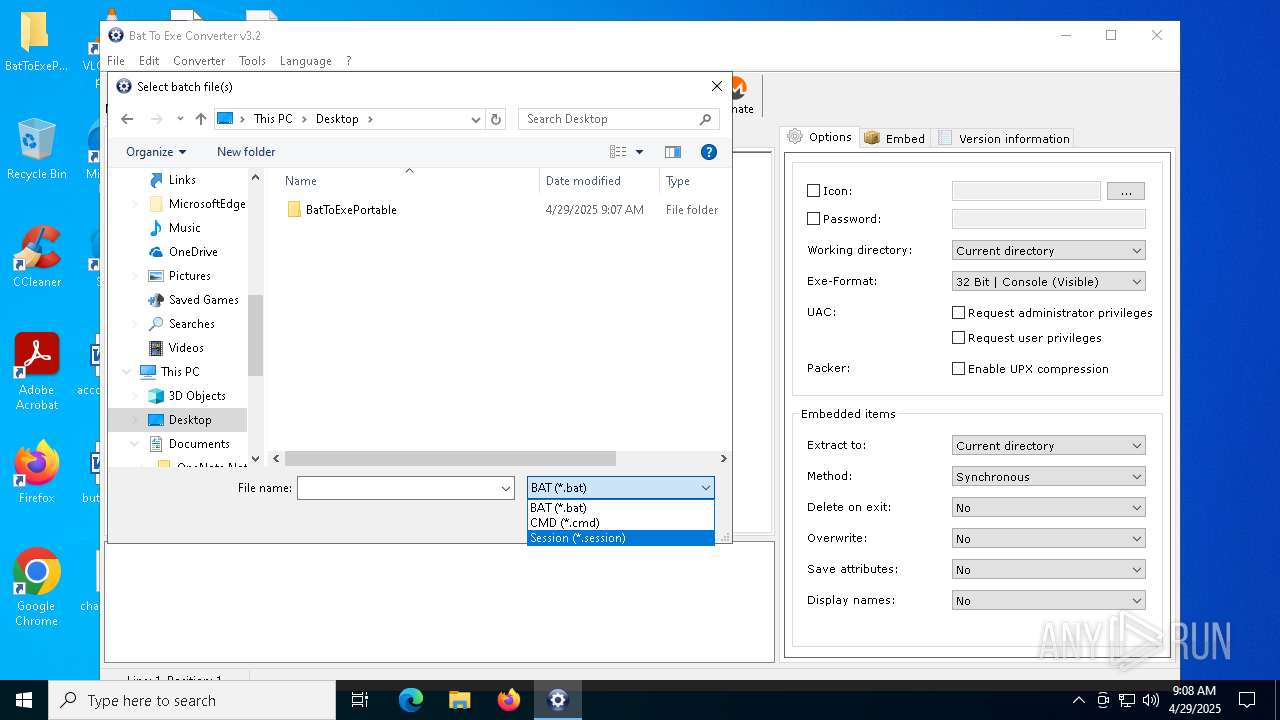The height and width of the screenshot is (720, 1280).
Task: Go back using dialog back arrow
Action: (x=127, y=119)
